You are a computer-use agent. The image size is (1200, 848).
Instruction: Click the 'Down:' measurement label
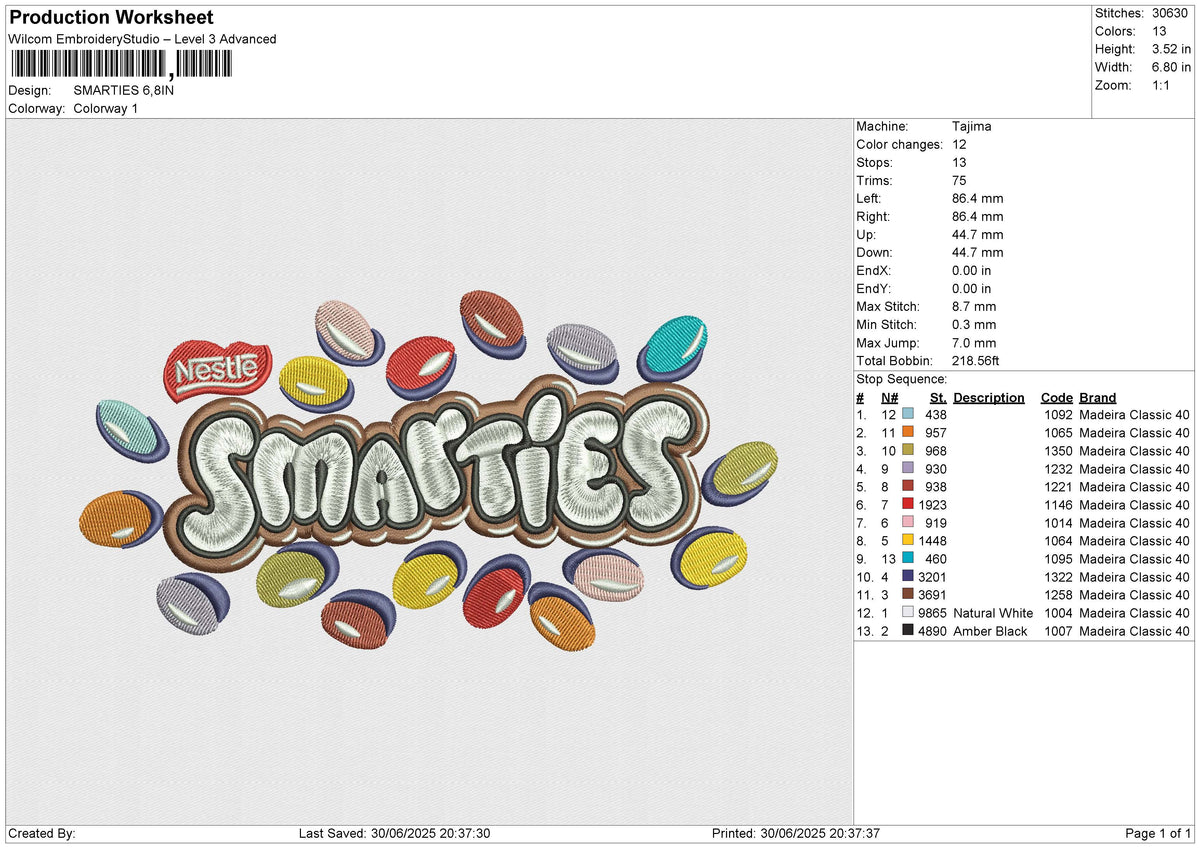click(x=875, y=253)
